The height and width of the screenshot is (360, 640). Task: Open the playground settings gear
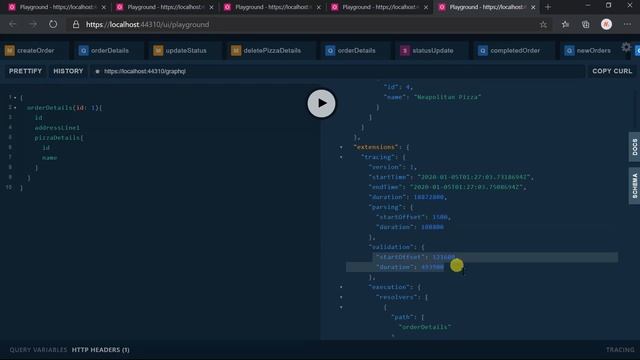626,47
